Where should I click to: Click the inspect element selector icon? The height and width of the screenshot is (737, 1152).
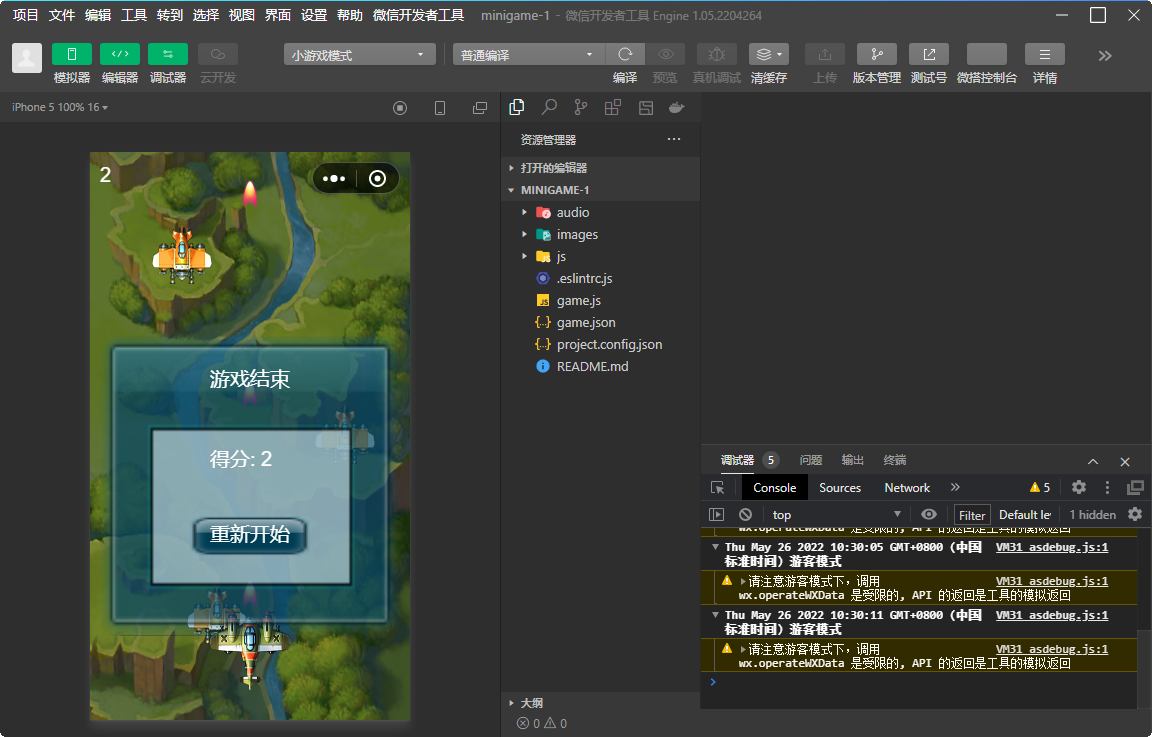coord(718,488)
